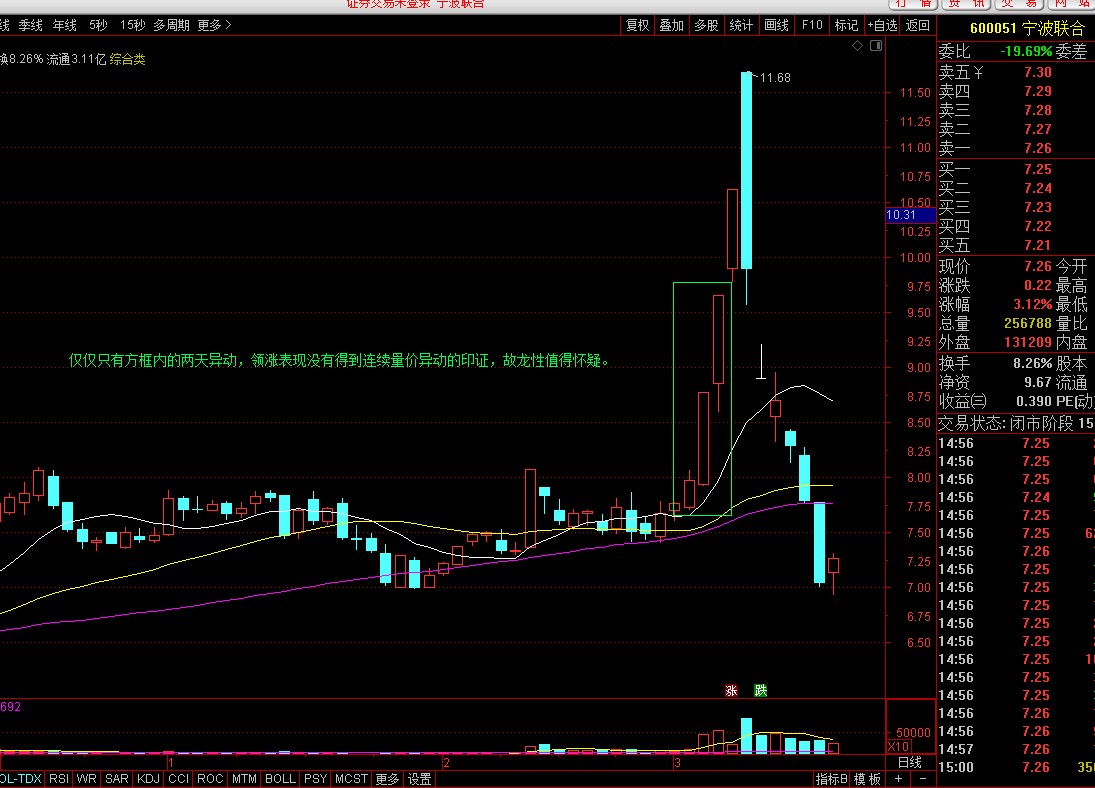
Task: Click the 买一 7.25 bid row
Action: (x=1015, y=169)
